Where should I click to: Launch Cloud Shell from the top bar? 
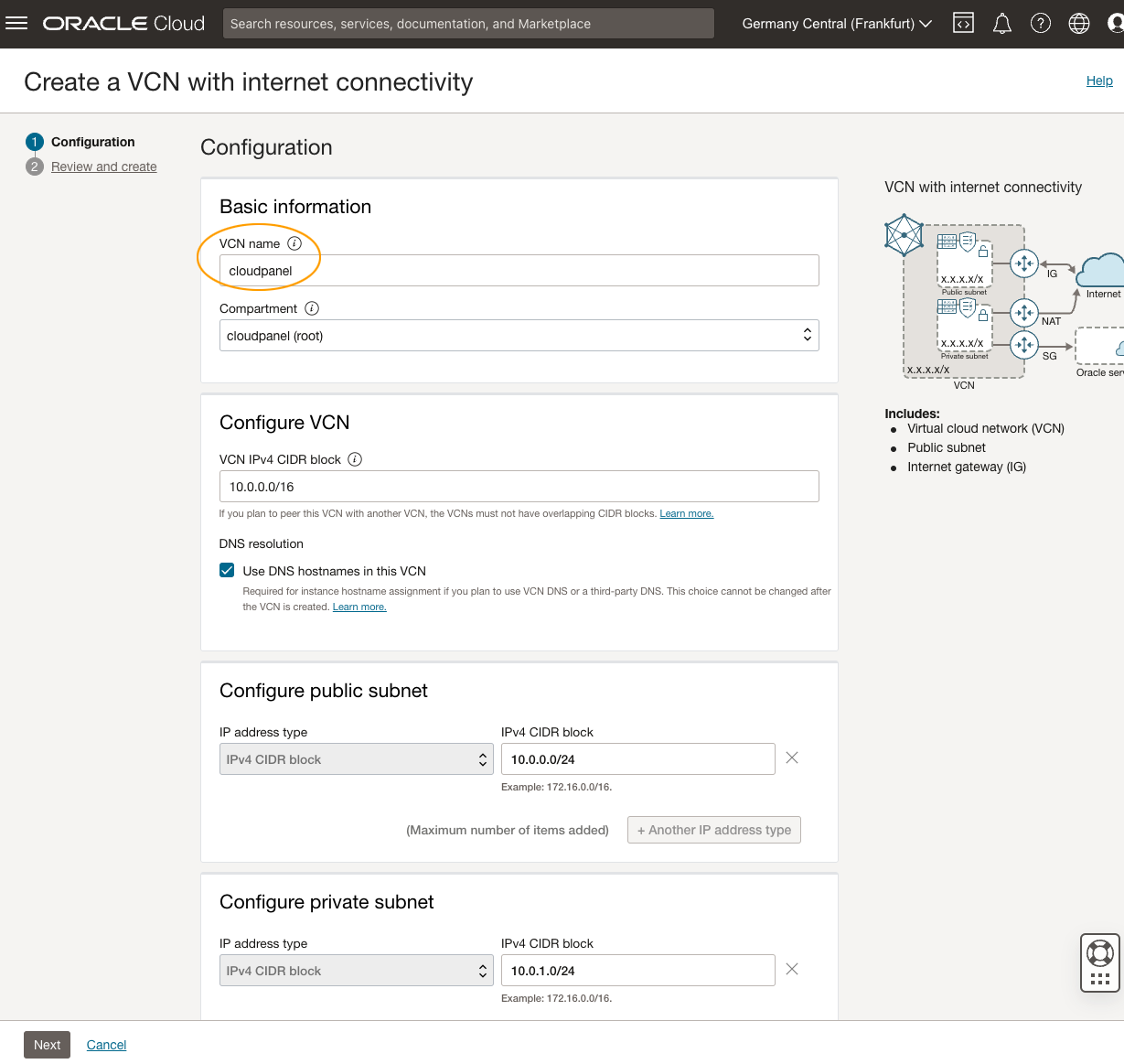coord(963,23)
